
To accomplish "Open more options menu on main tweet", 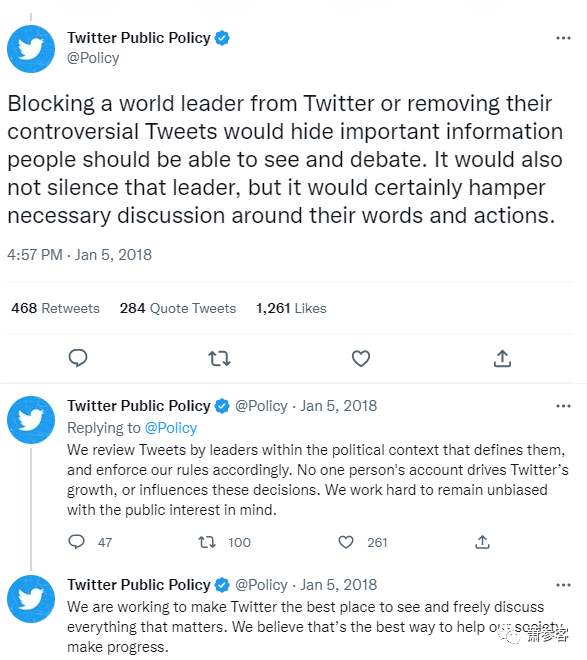I will tap(563, 38).
